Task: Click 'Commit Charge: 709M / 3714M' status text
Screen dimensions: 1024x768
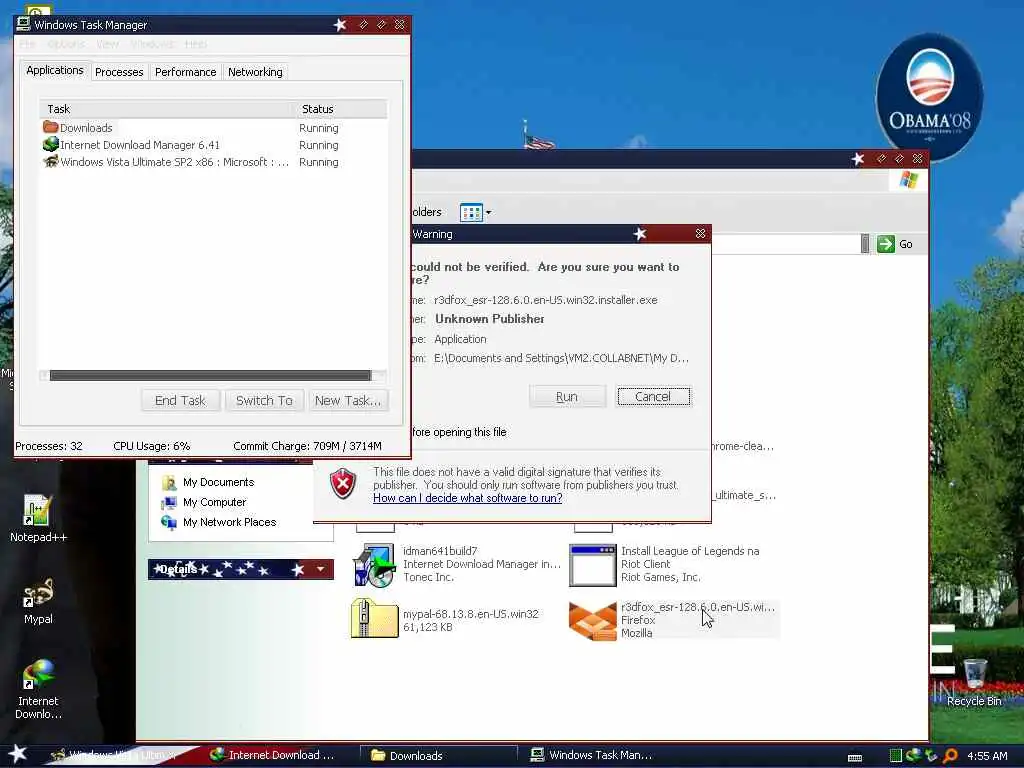Action: (307, 446)
